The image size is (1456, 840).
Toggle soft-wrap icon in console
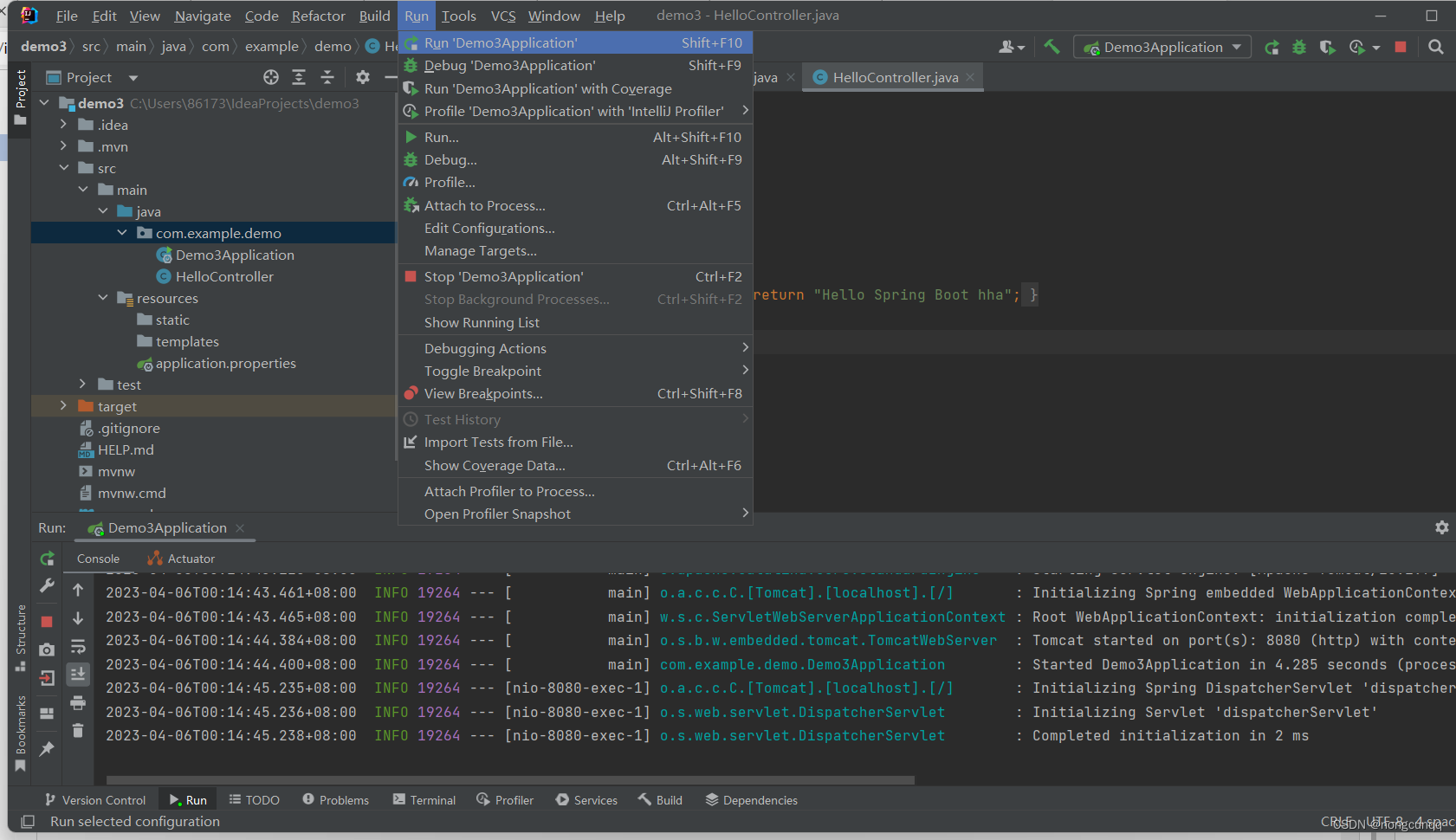click(78, 646)
